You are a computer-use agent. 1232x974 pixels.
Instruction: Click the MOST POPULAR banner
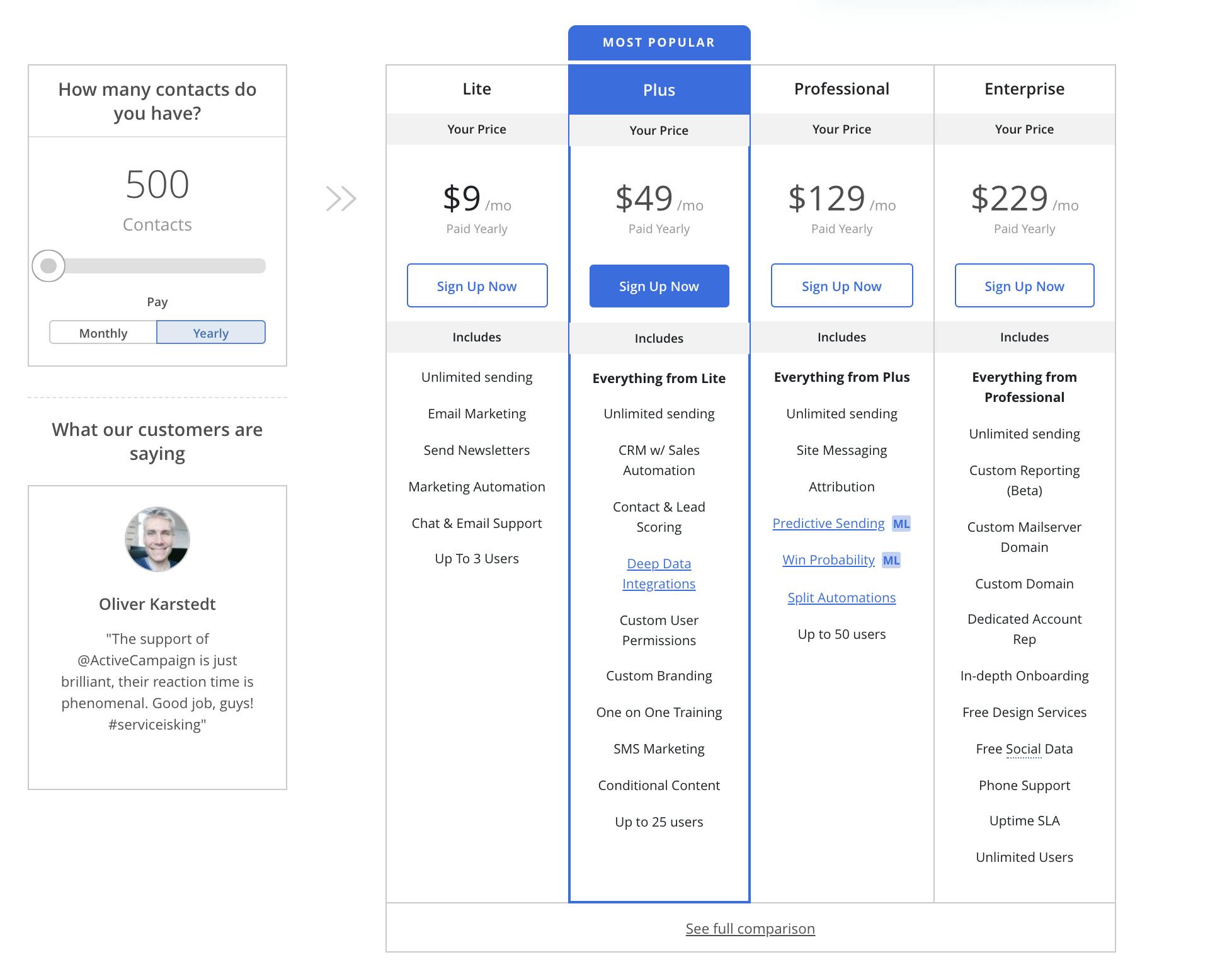659,43
